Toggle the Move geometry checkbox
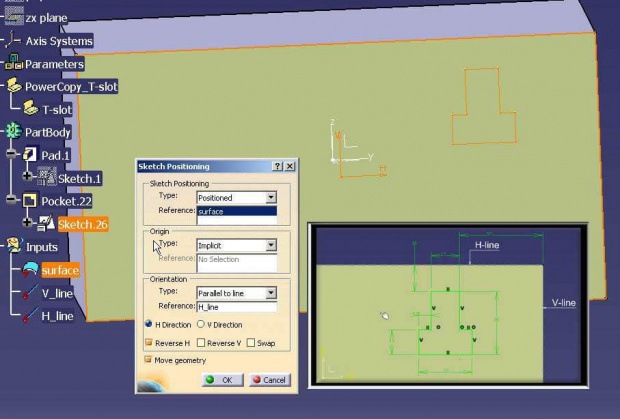This screenshot has width=620, height=419. click(150, 359)
